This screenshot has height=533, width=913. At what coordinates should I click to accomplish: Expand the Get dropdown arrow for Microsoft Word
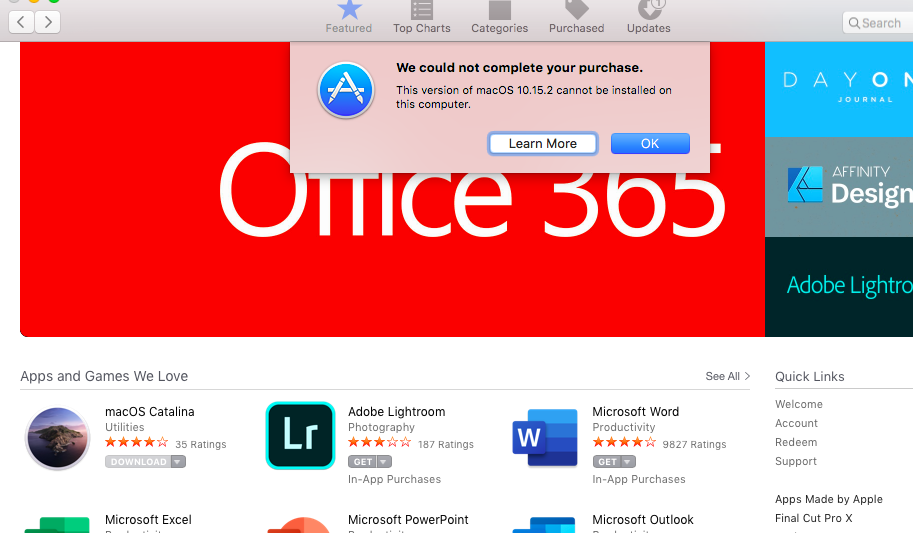pyautogui.click(x=628, y=462)
